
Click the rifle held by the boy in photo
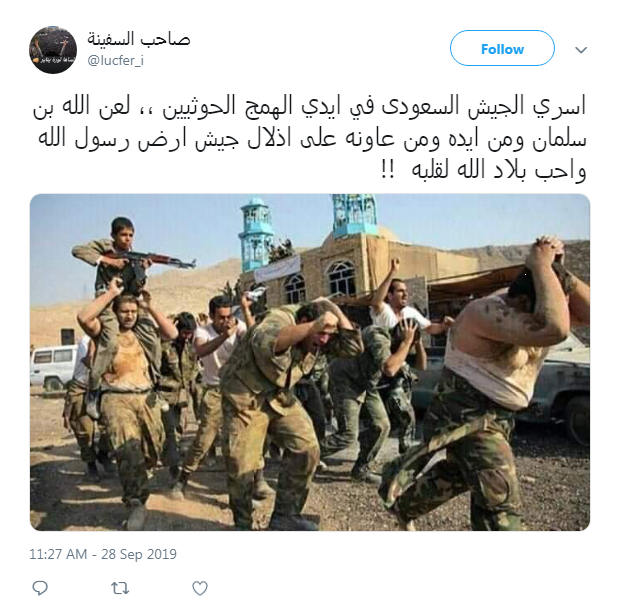pyautogui.click(x=150, y=259)
